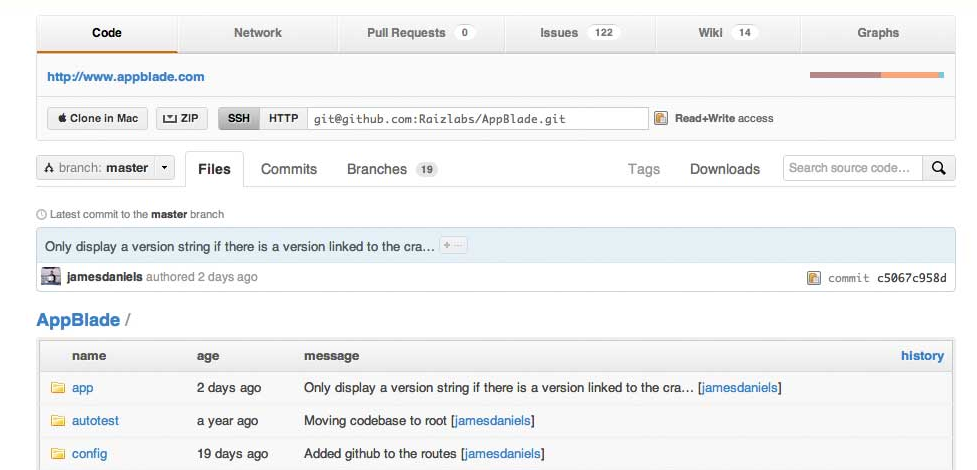Click the latest commit message text
This screenshot has width=977, height=470.
pos(239,246)
